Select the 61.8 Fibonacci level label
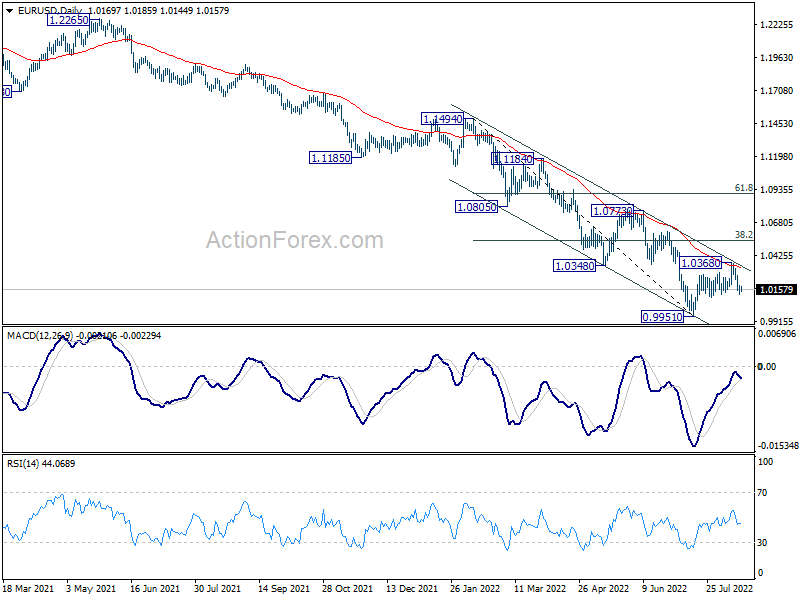This screenshot has width=800, height=600. pyautogui.click(x=742, y=187)
